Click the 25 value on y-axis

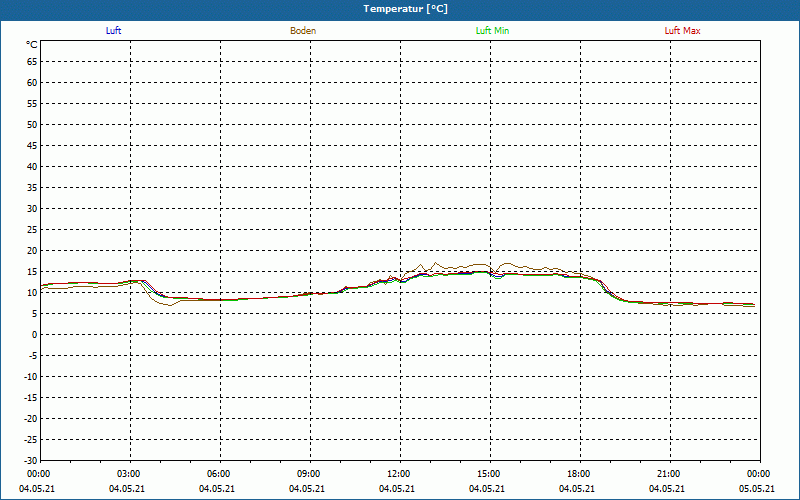click(x=32, y=230)
